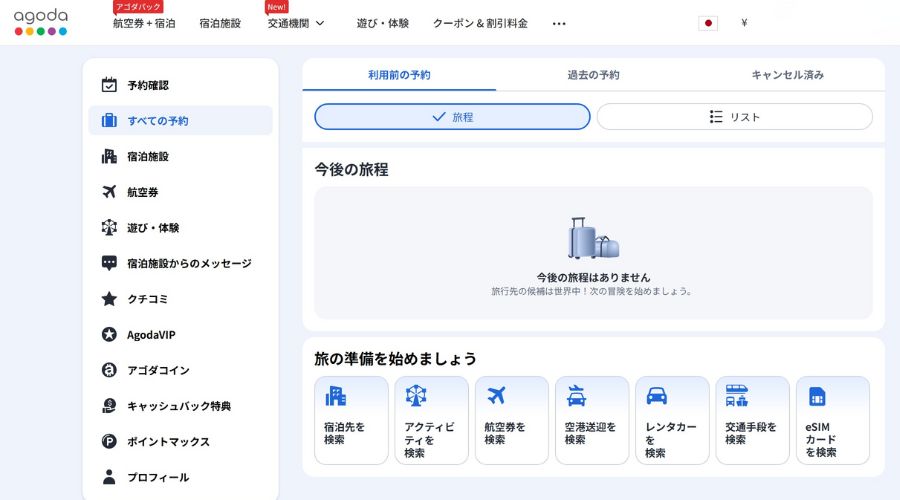Select the 旅程 view toggle
The width and height of the screenshot is (900, 500).
click(452, 117)
